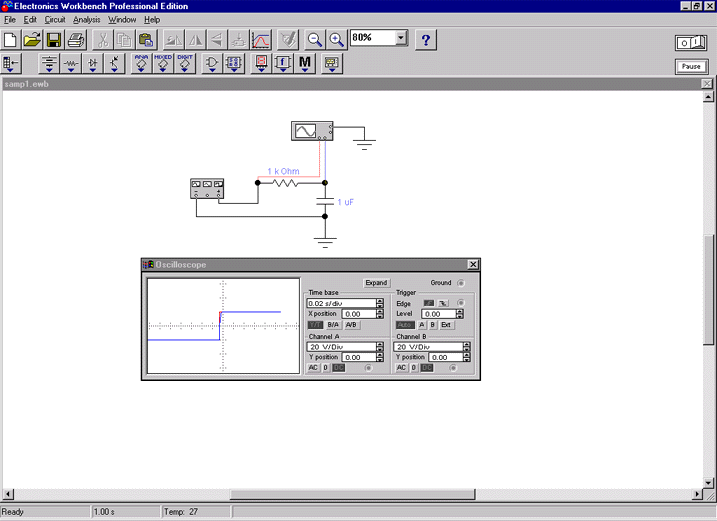
Task: Set Channel B coupling to zero
Action: (414, 368)
